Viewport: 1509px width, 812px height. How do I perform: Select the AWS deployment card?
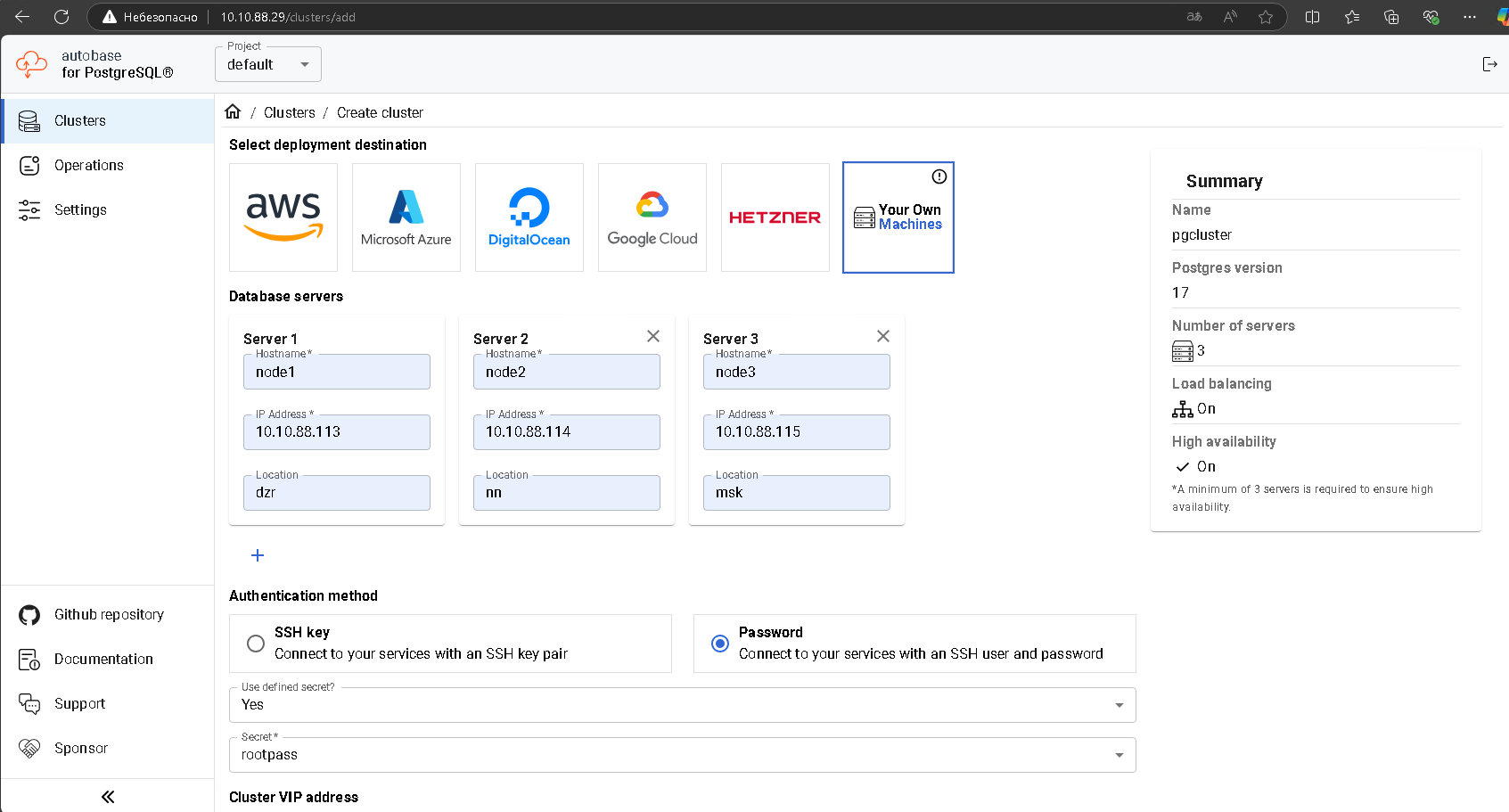coord(283,217)
